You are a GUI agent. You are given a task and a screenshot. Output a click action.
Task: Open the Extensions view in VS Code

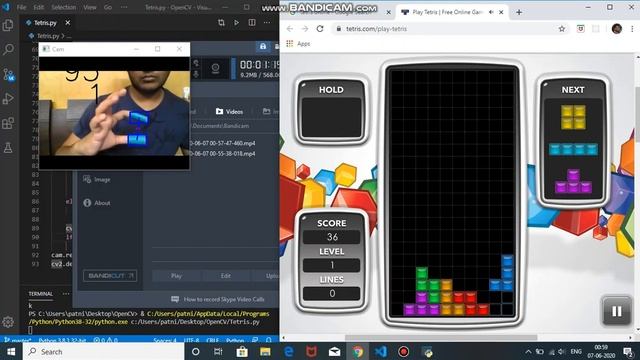(x=8, y=123)
